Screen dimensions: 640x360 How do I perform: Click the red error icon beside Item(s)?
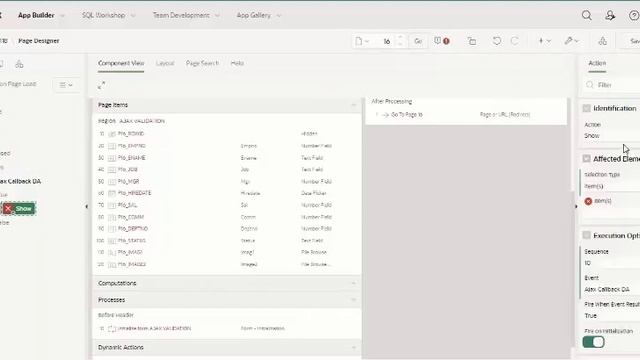[588, 201]
